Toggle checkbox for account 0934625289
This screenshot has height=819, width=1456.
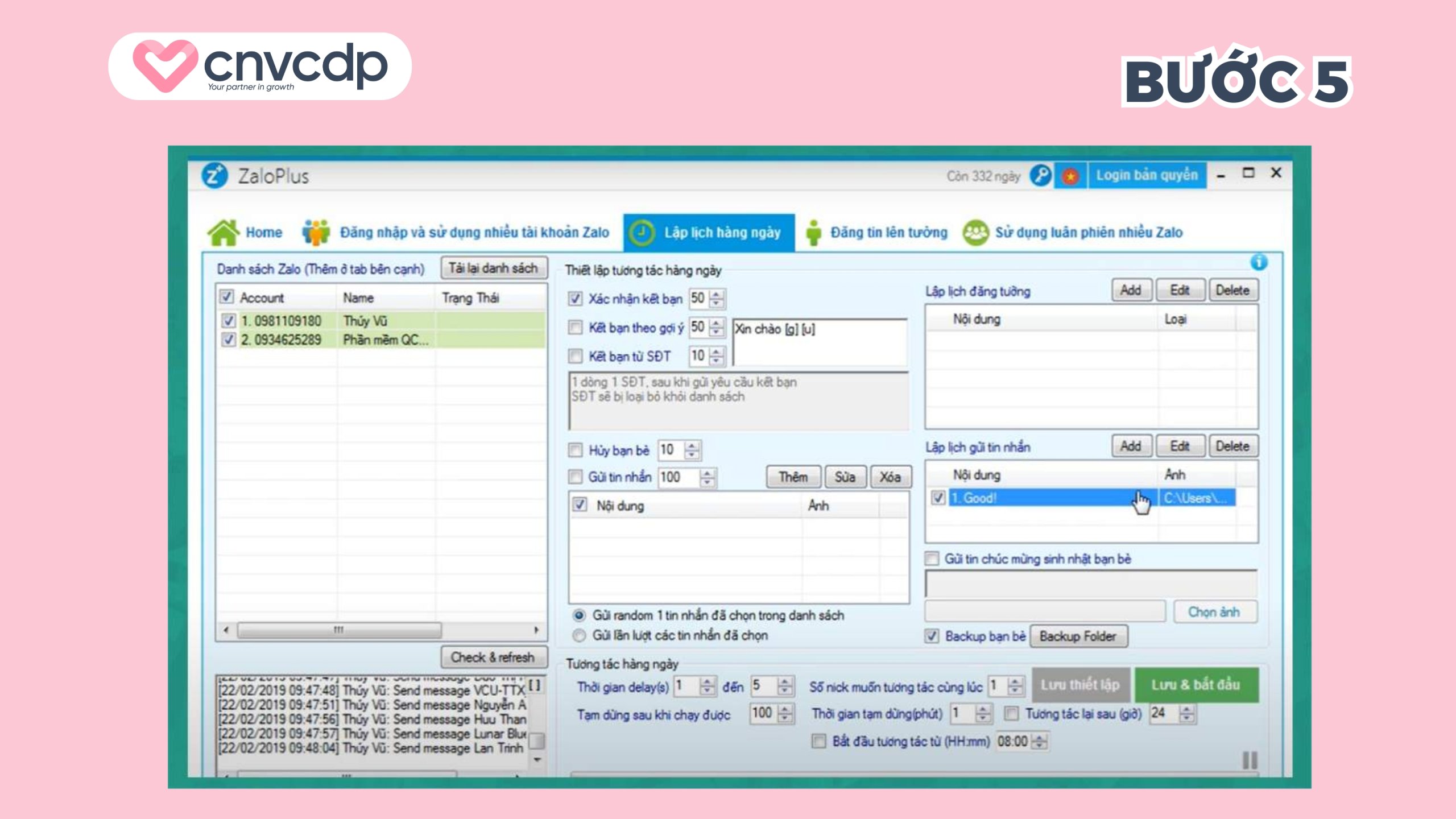(228, 340)
